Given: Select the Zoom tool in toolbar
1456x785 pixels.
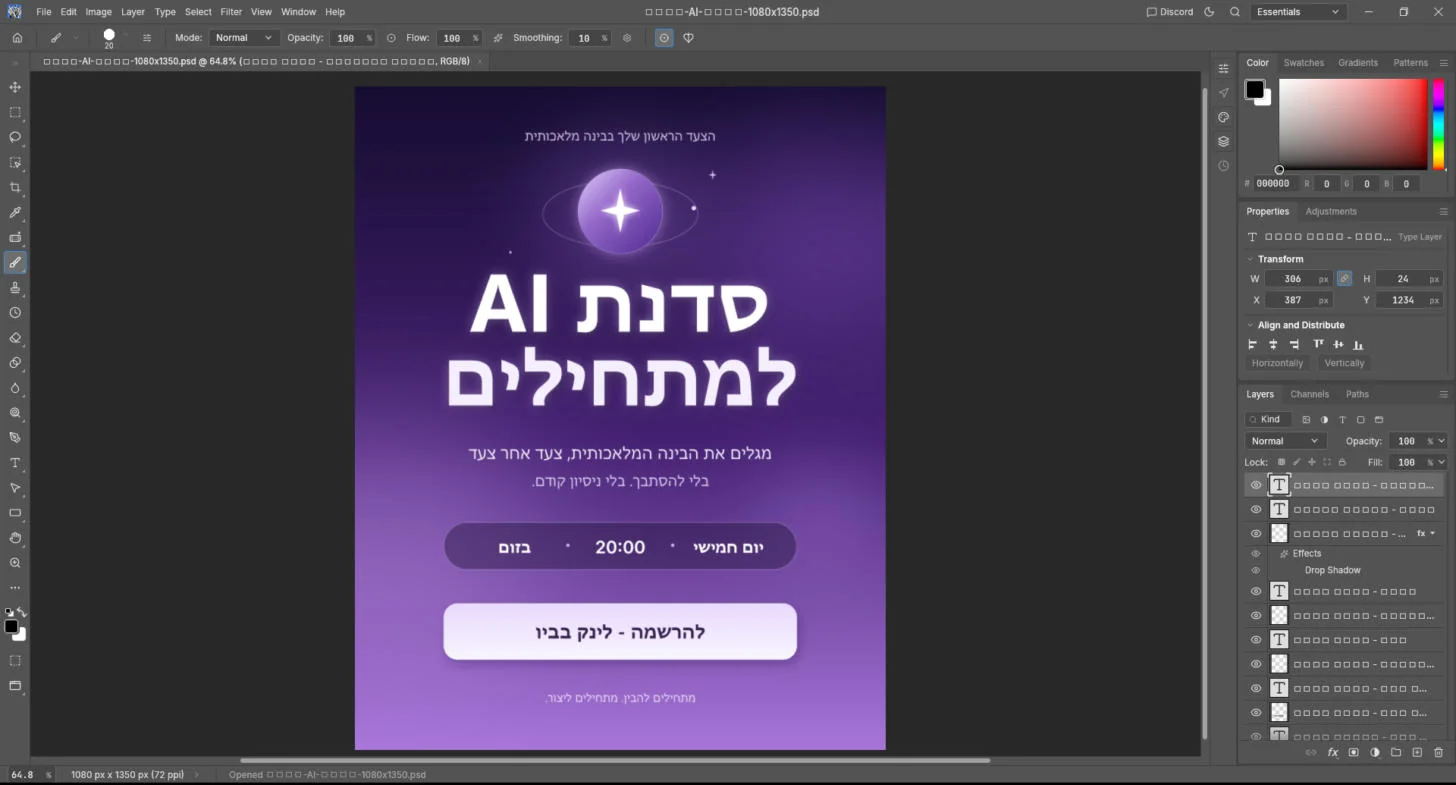Looking at the screenshot, I should click(15, 562).
